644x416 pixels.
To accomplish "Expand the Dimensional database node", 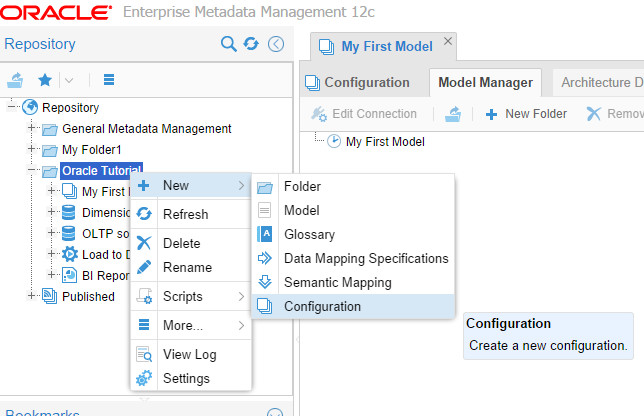I will pos(51,211).
